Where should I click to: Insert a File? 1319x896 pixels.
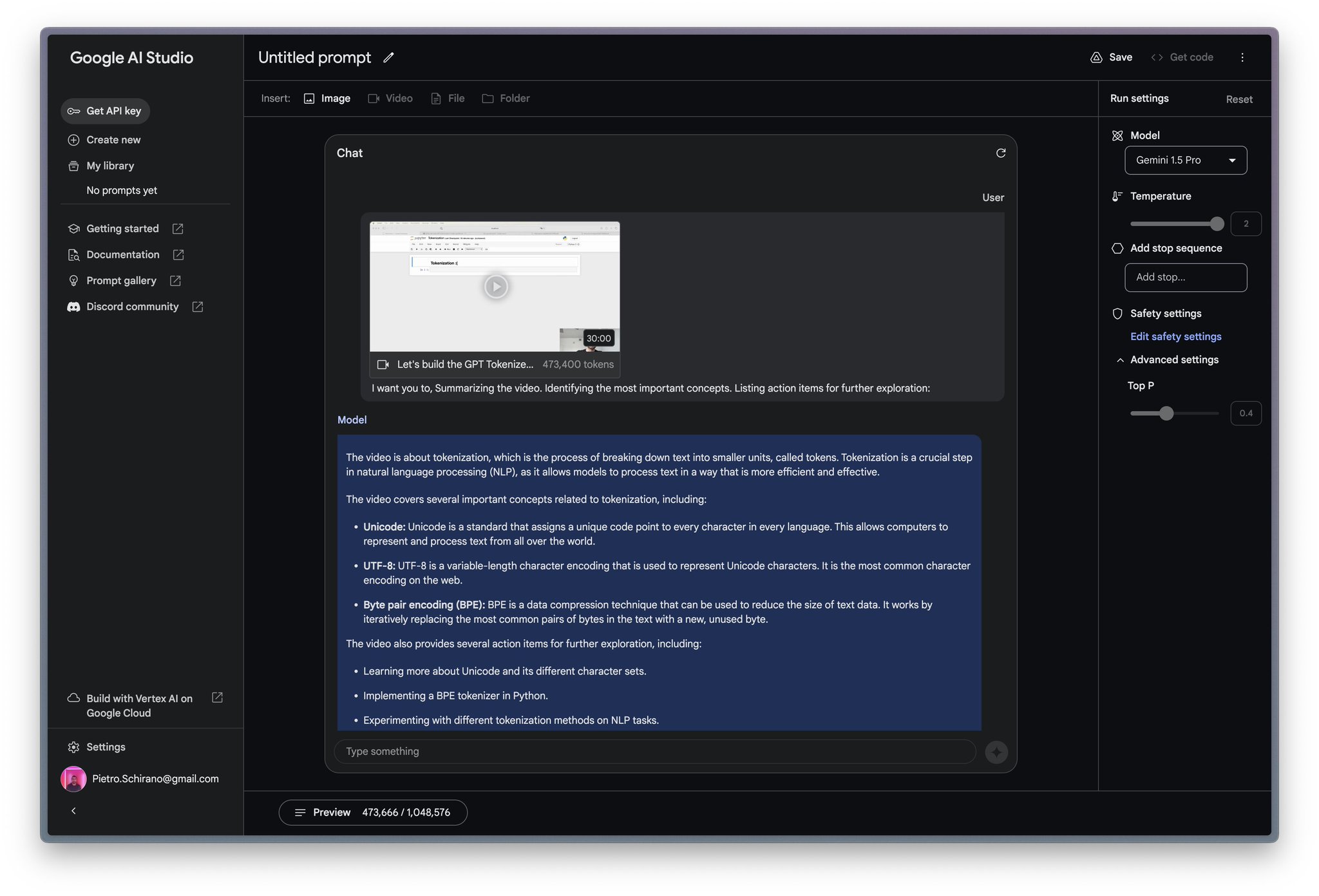[448, 99]
